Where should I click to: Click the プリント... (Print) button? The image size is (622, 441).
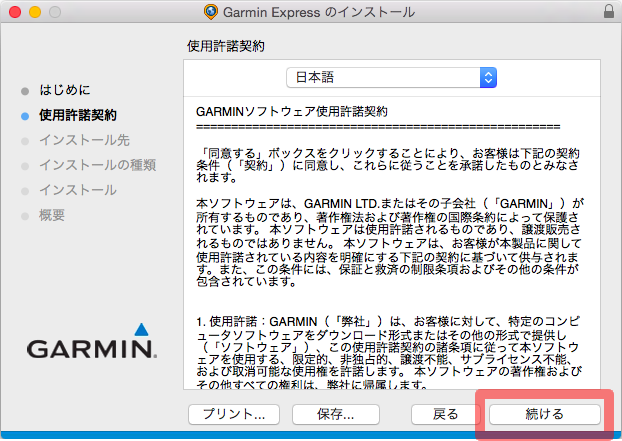pyautogui.click(x=234, y=414)
